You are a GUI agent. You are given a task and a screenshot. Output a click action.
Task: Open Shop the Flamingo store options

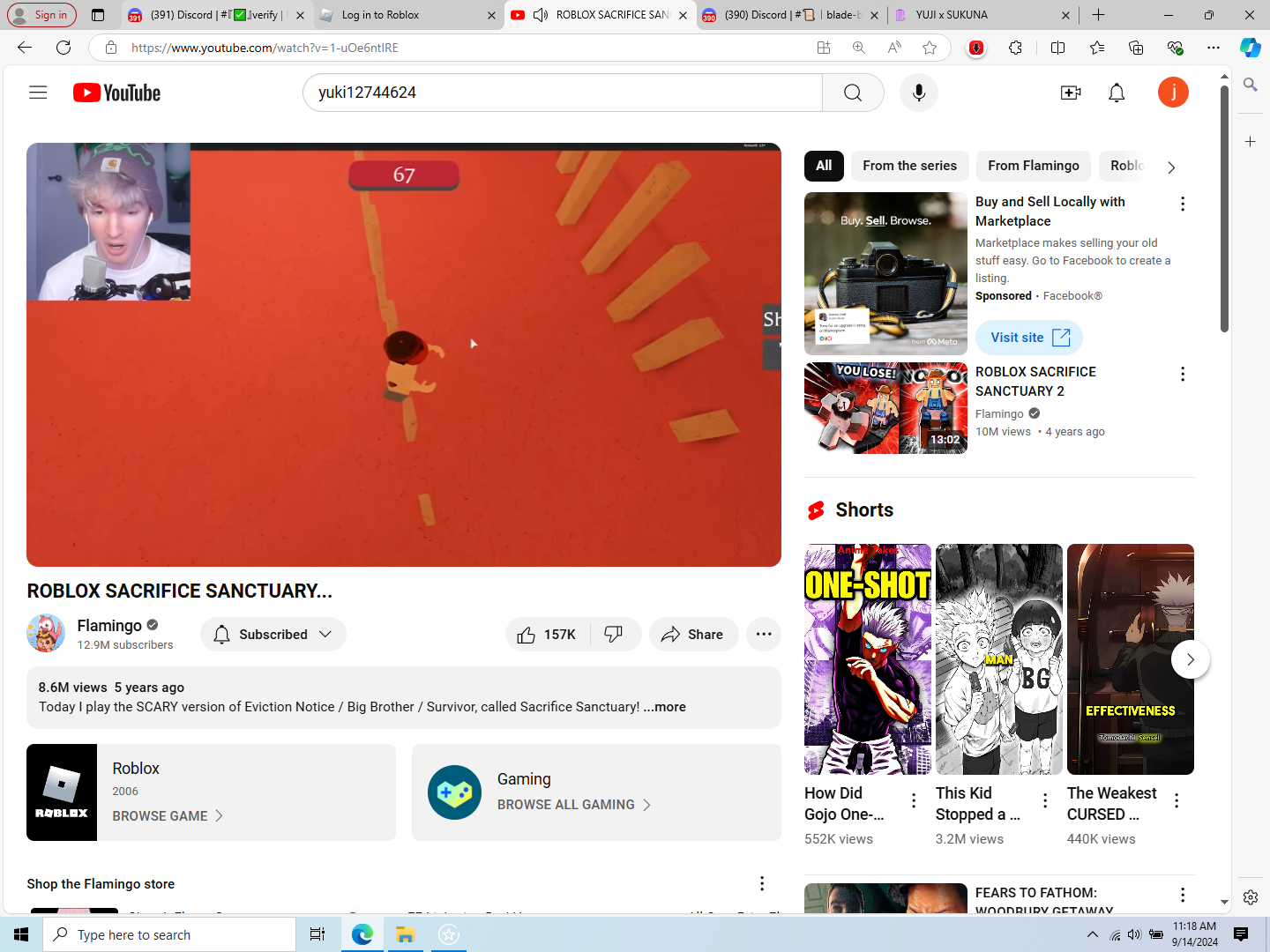tap(762, 883)
